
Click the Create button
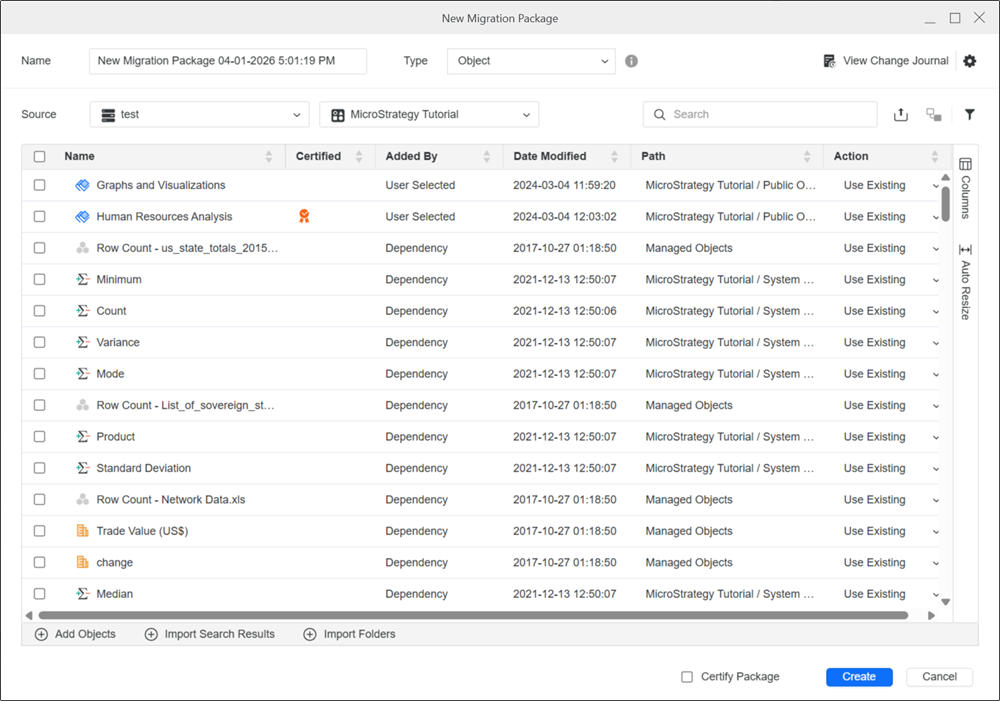[x=858, y=677]
